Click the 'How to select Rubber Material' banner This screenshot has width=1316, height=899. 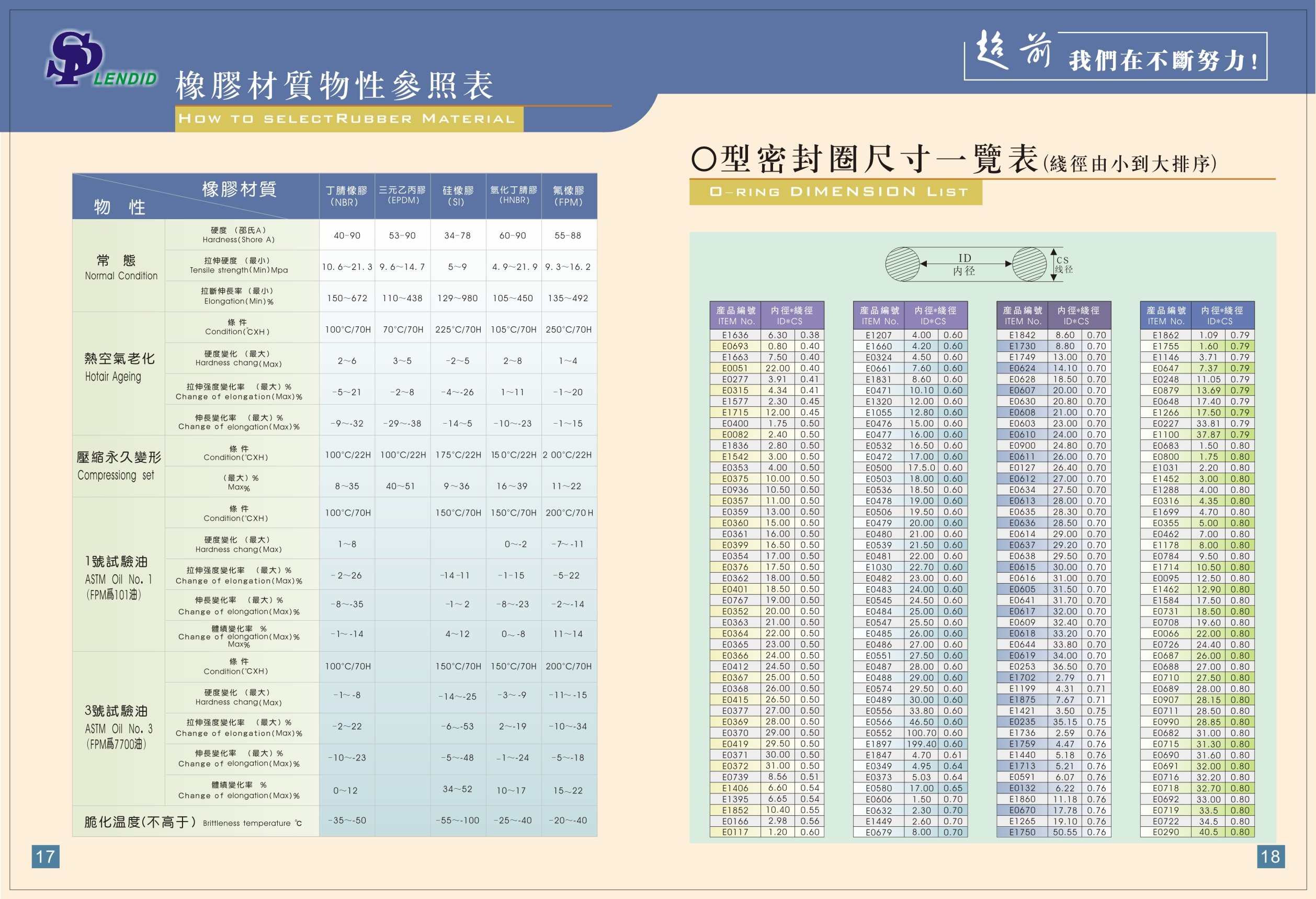click(x=349, y=119)
